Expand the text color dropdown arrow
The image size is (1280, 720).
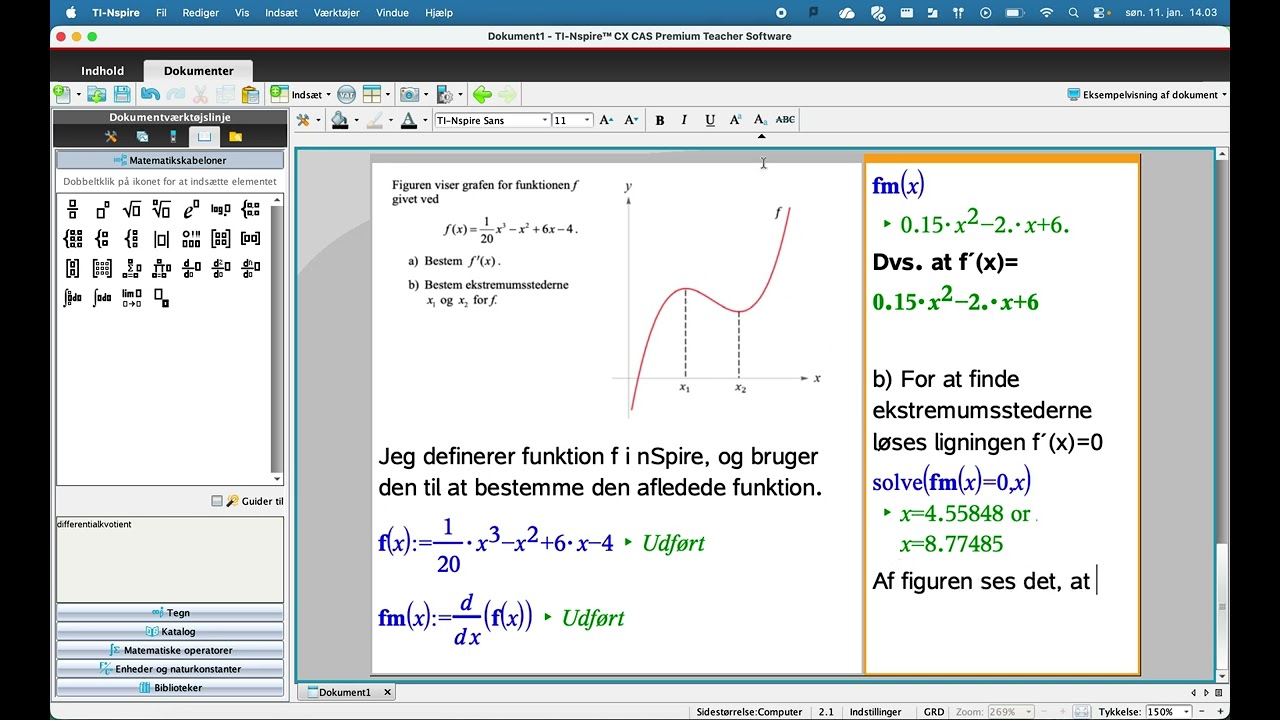click(x=425, y=120)
